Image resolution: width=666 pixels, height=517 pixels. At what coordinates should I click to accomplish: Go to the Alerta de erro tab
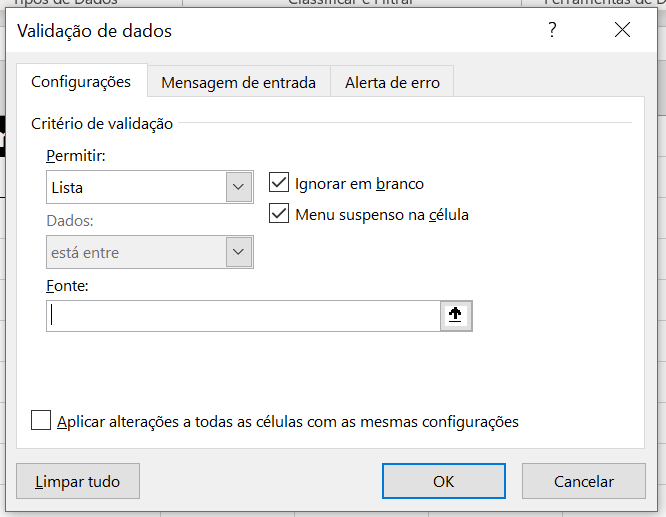392,83
